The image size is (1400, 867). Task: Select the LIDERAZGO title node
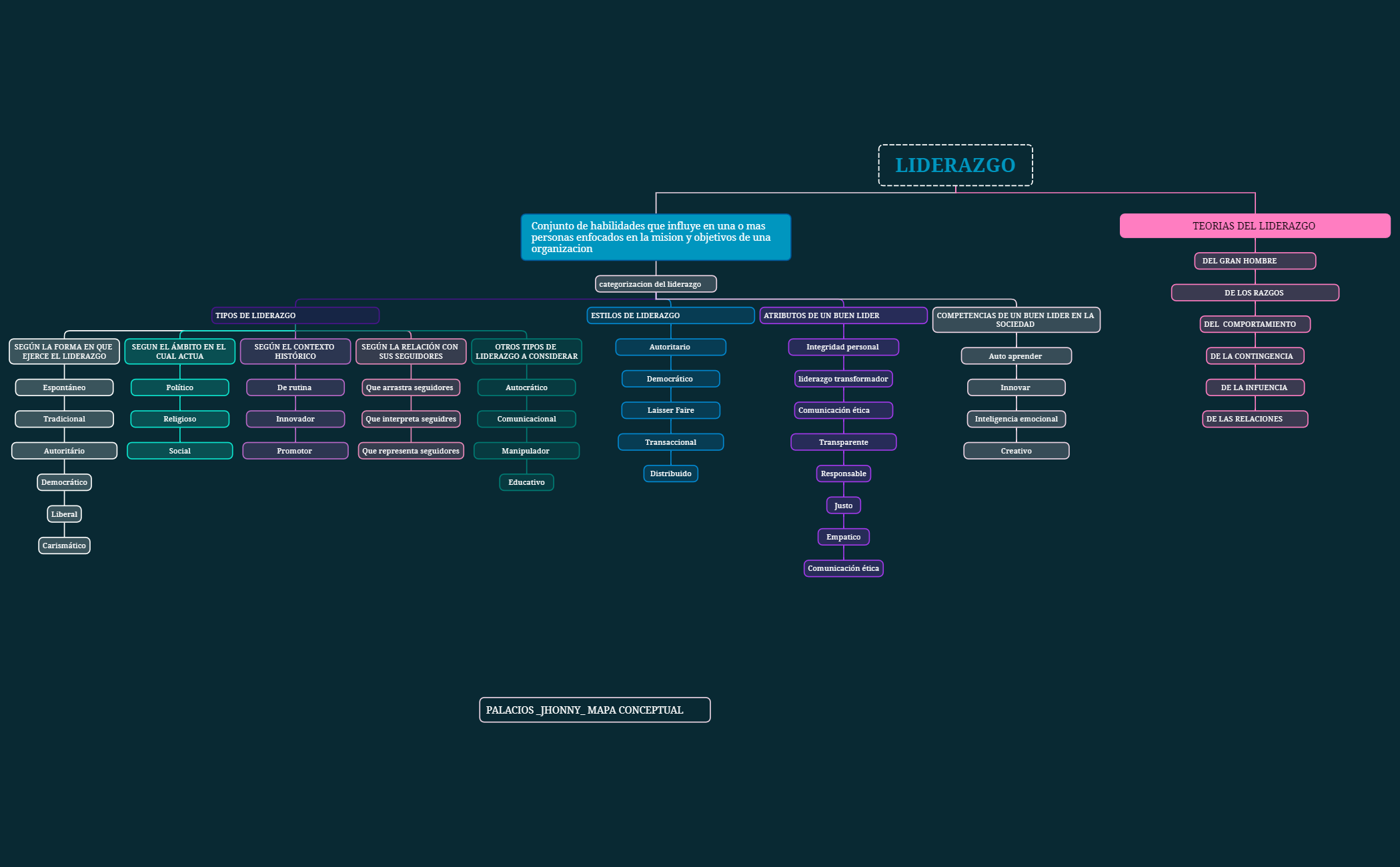955,165
